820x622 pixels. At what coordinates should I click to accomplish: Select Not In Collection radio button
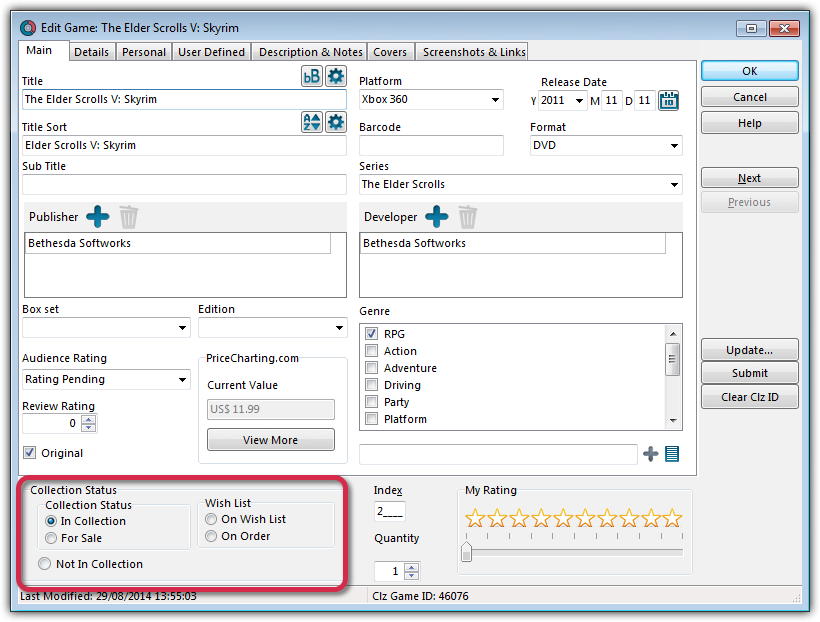pos(44,563)
